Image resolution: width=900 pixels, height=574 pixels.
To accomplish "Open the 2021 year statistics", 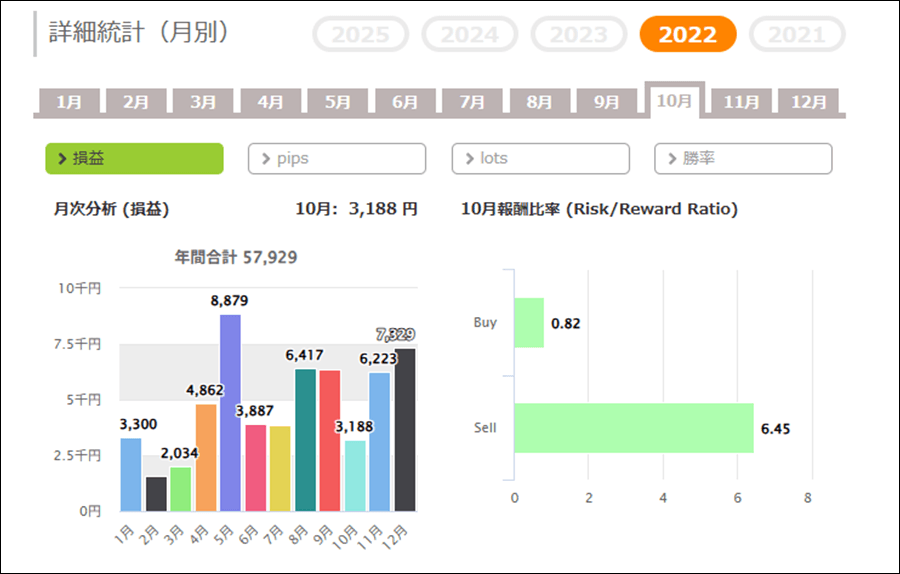I will tap(796, 35).
